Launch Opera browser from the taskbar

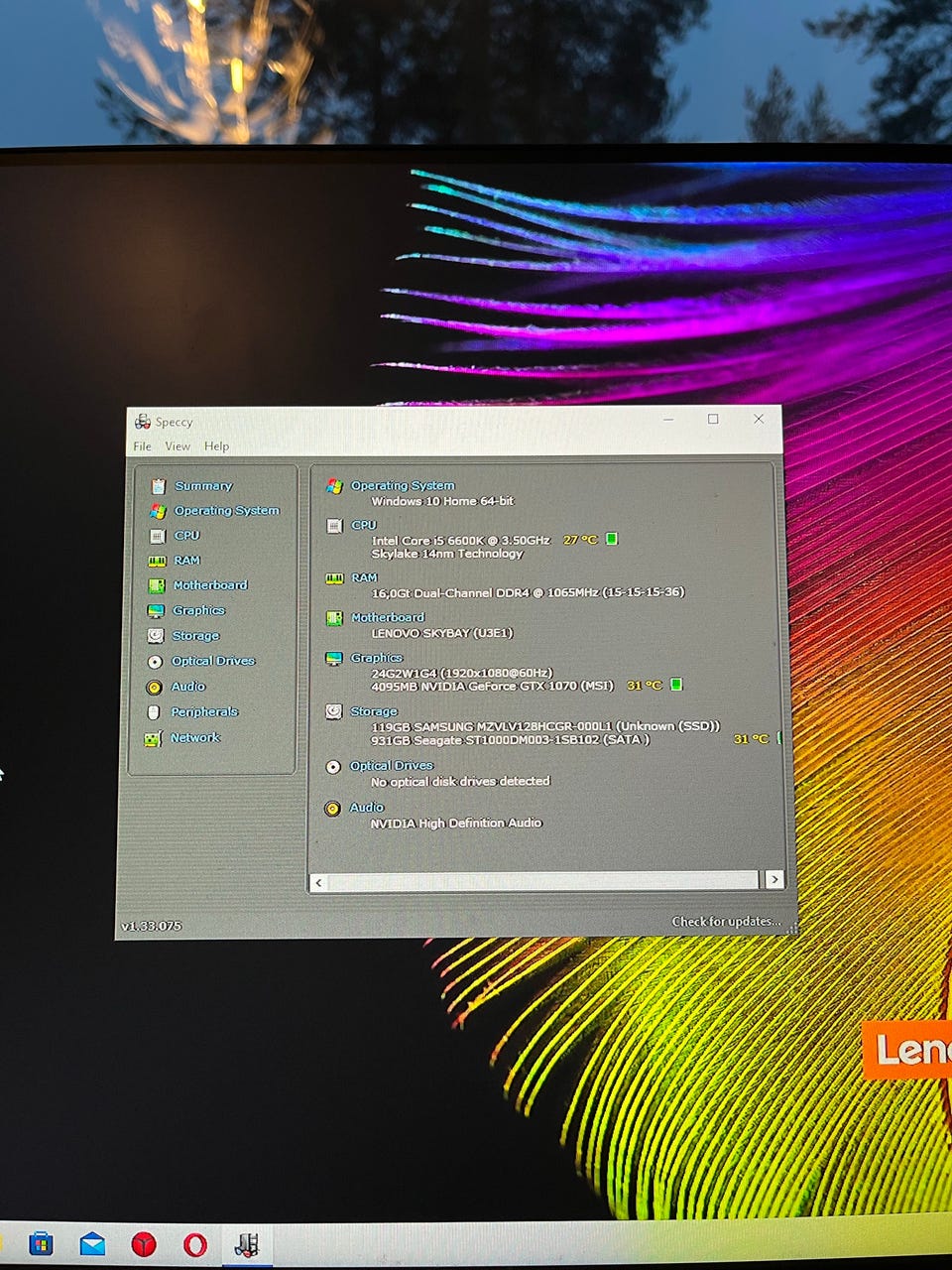(x=195, y=1243)
